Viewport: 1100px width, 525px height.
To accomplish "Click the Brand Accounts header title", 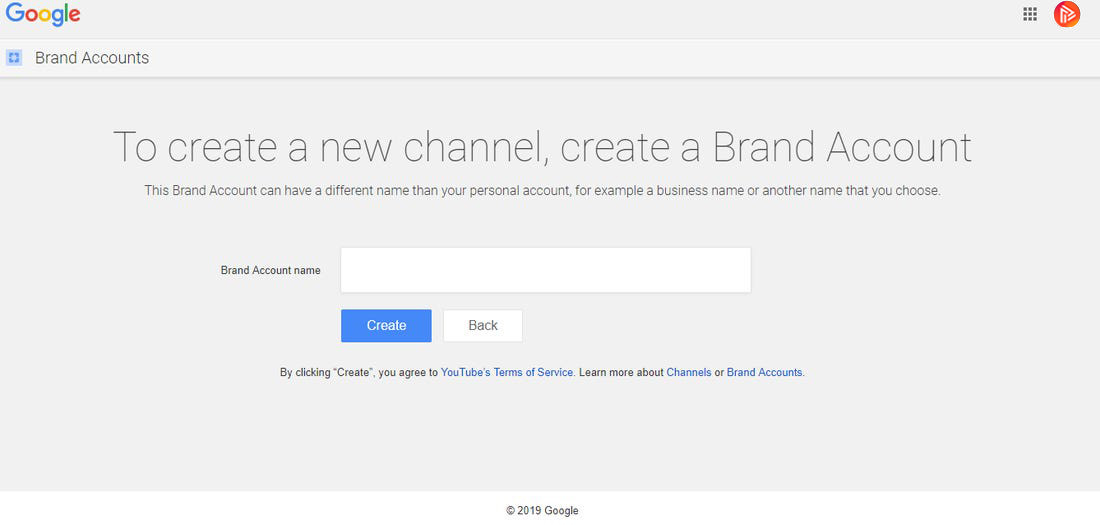I will pyautogui.click(x=92, y=58).
